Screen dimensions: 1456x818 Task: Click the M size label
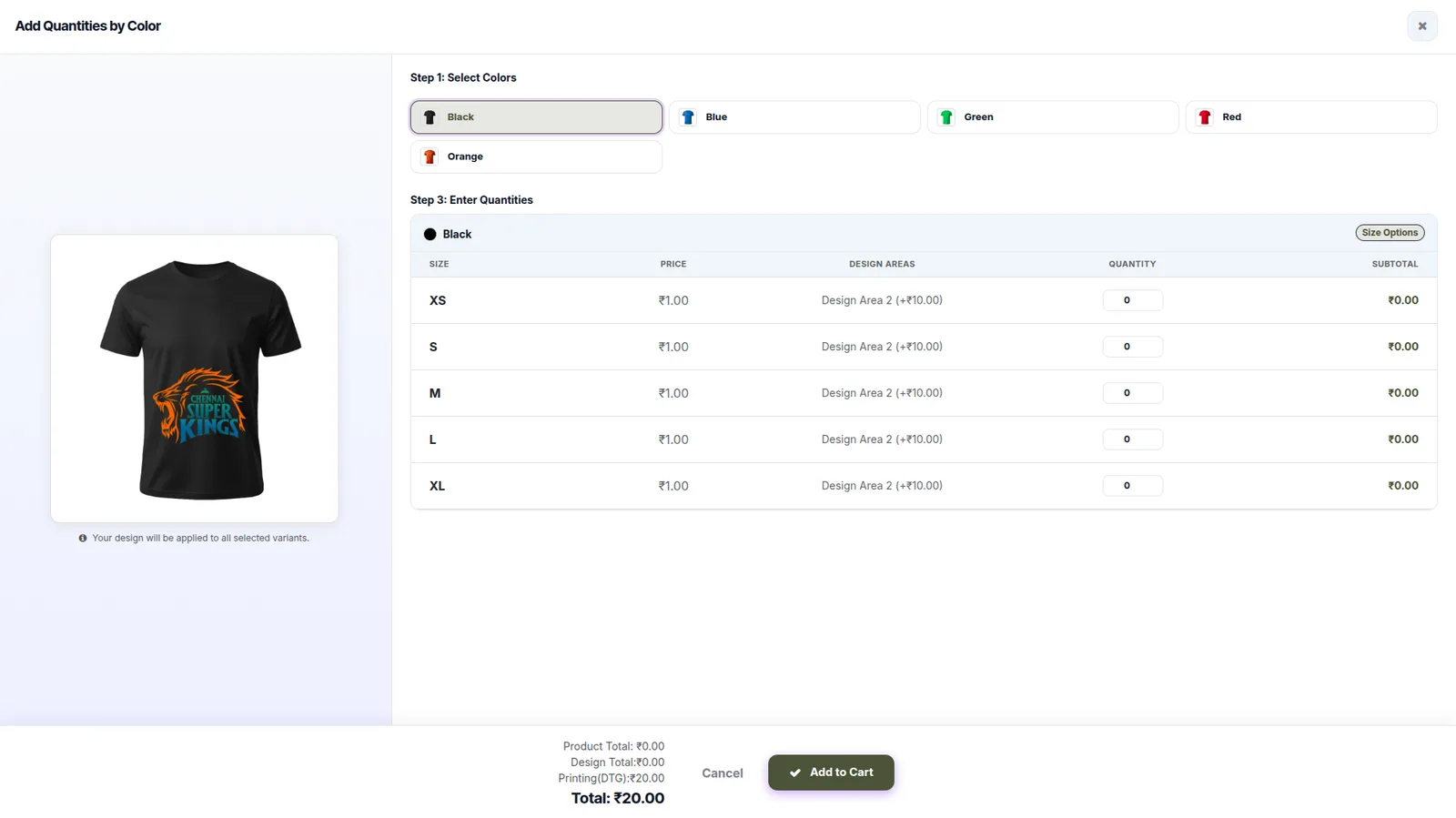[x=435, y=393]
